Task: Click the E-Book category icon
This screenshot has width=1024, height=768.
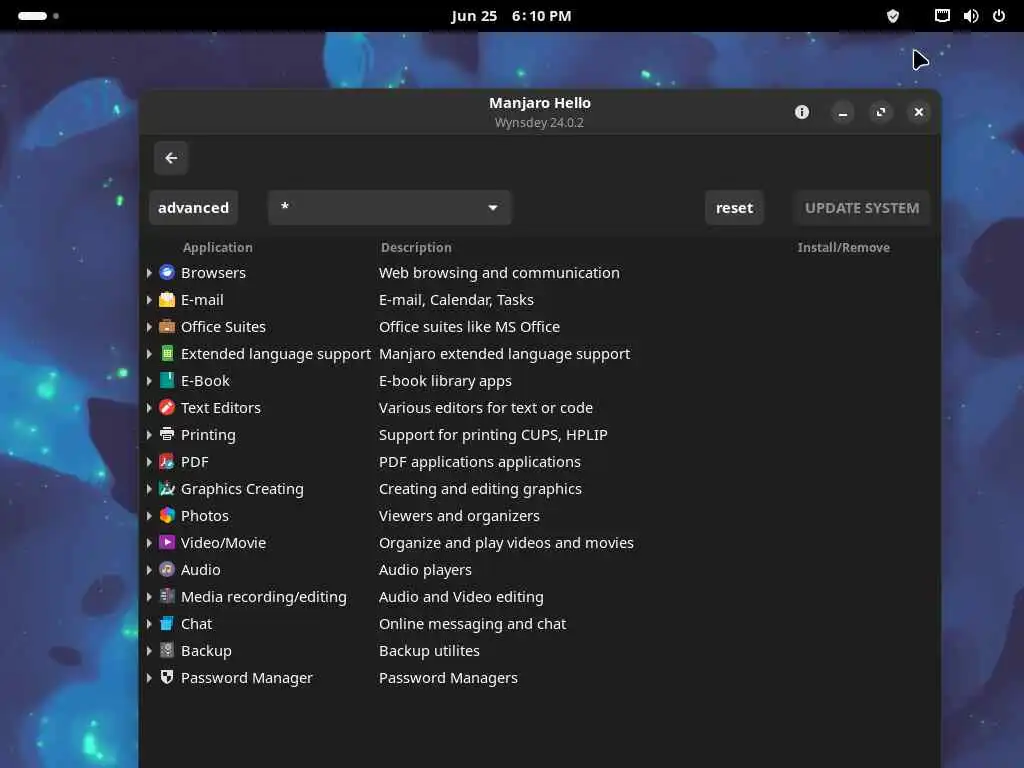Action: coord(167,381)
